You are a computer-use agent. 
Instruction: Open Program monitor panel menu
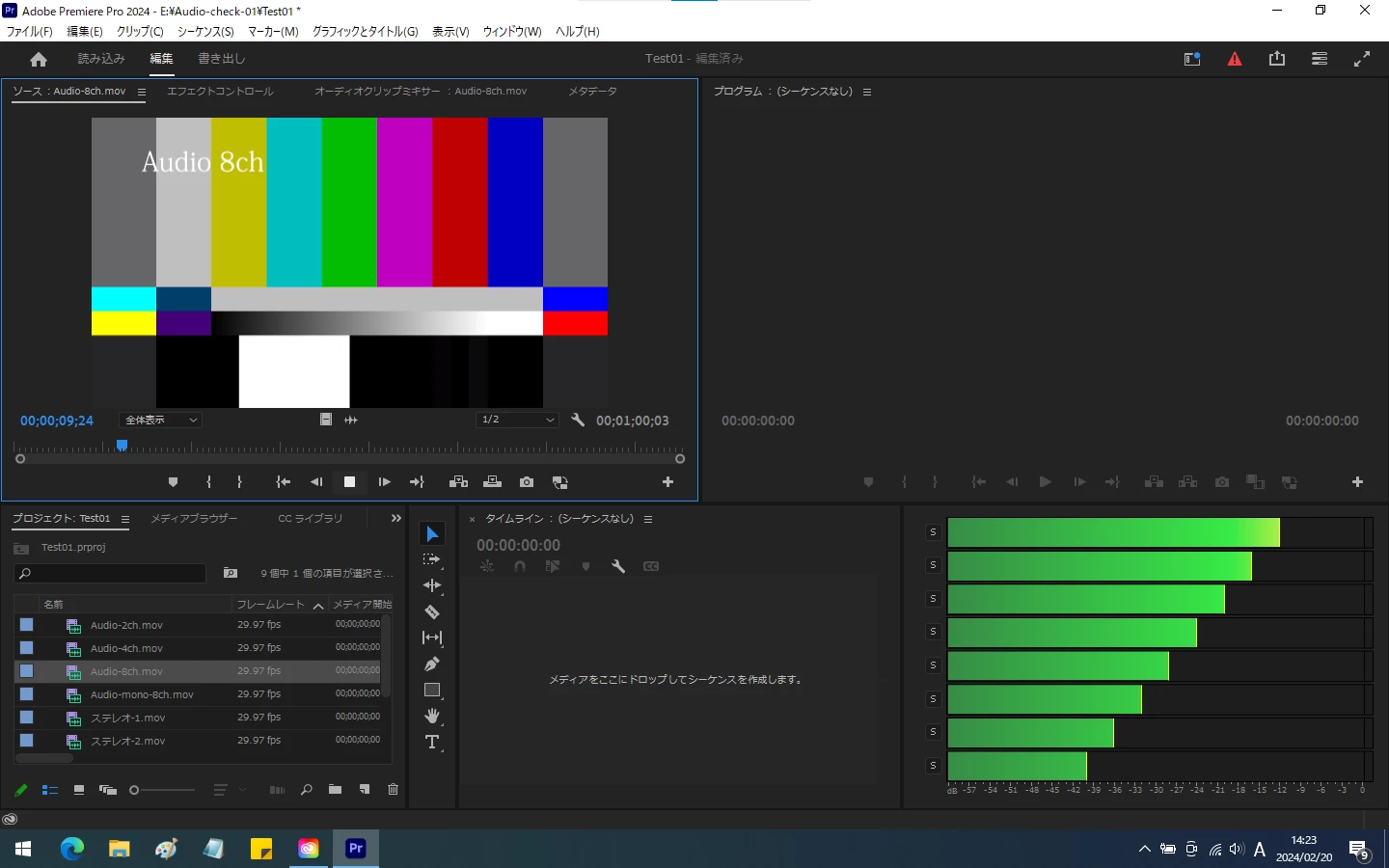pyautogui.click(x=867, y=93)
